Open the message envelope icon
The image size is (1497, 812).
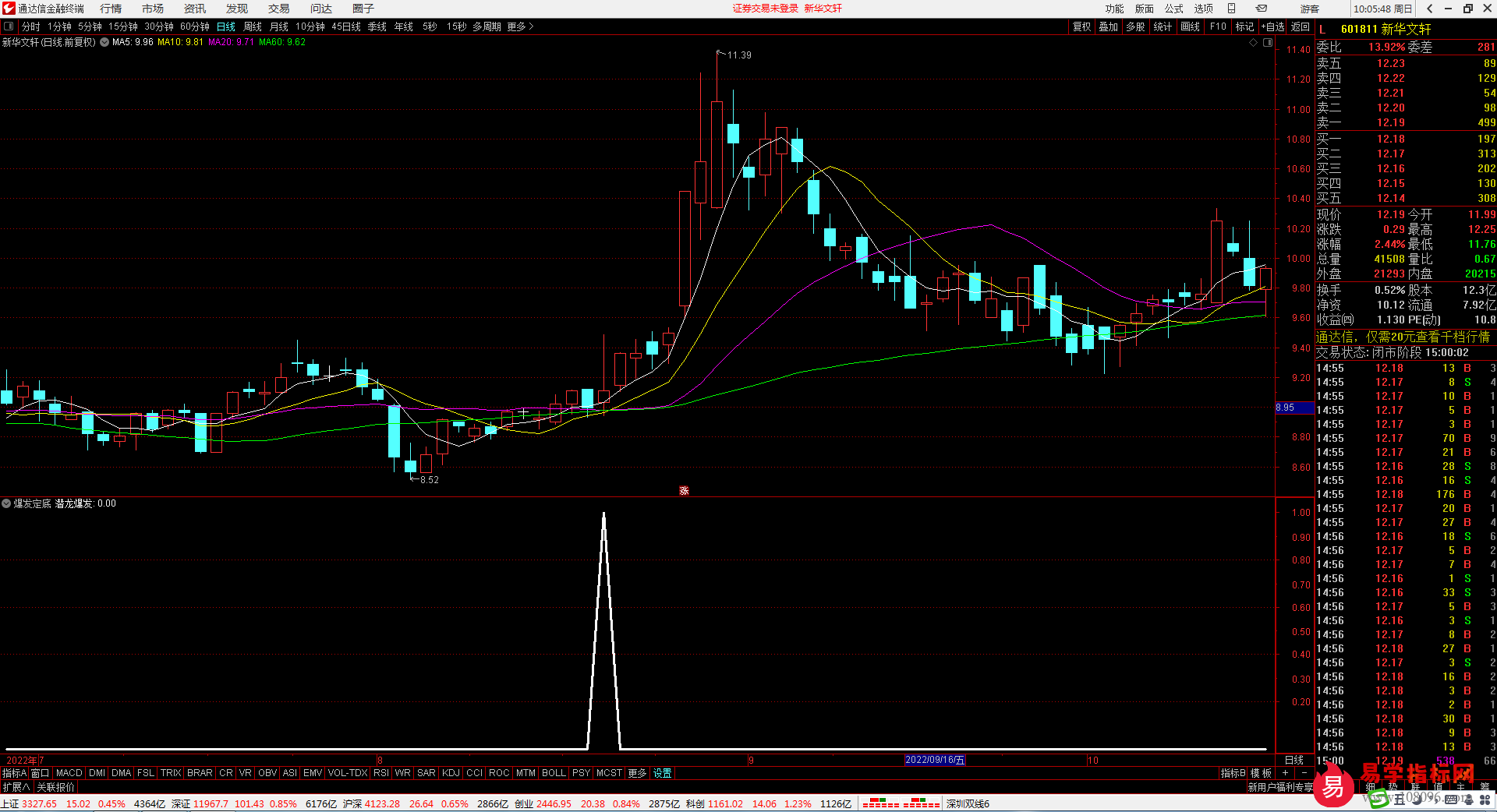click(1262, 9)
